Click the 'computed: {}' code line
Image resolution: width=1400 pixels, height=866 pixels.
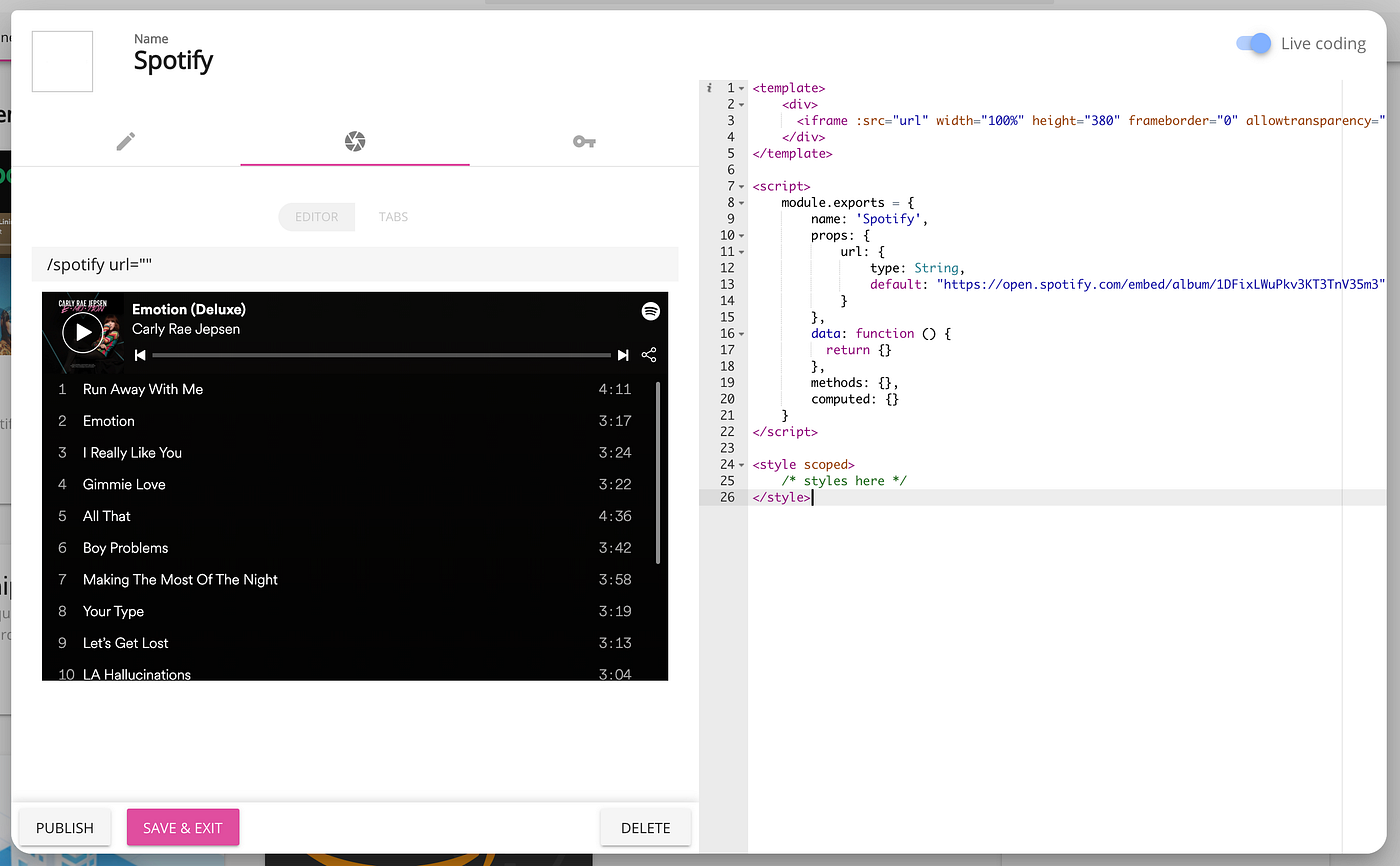855,399
